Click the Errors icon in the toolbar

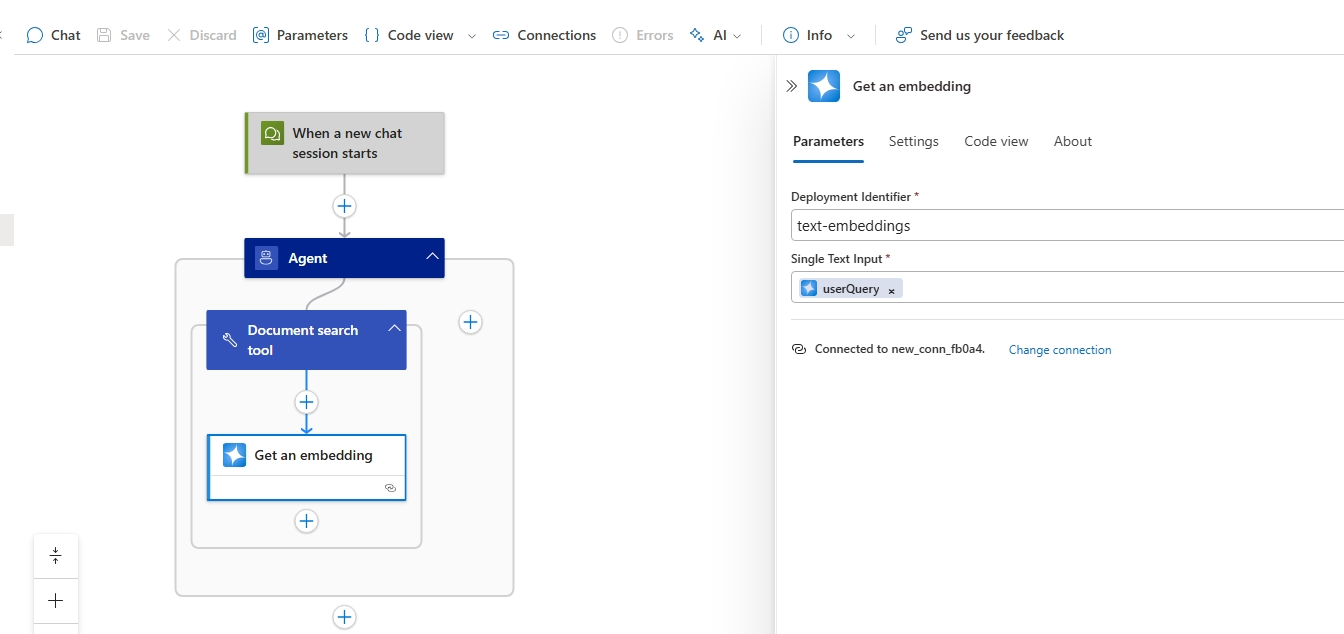tap(618, 34)
